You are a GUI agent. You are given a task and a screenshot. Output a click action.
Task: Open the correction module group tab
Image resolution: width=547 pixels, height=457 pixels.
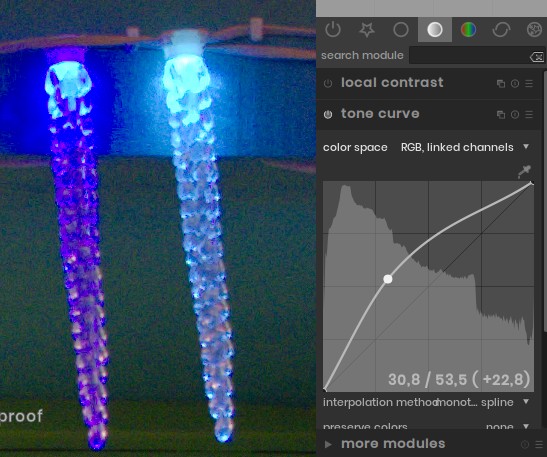point(501,30)
